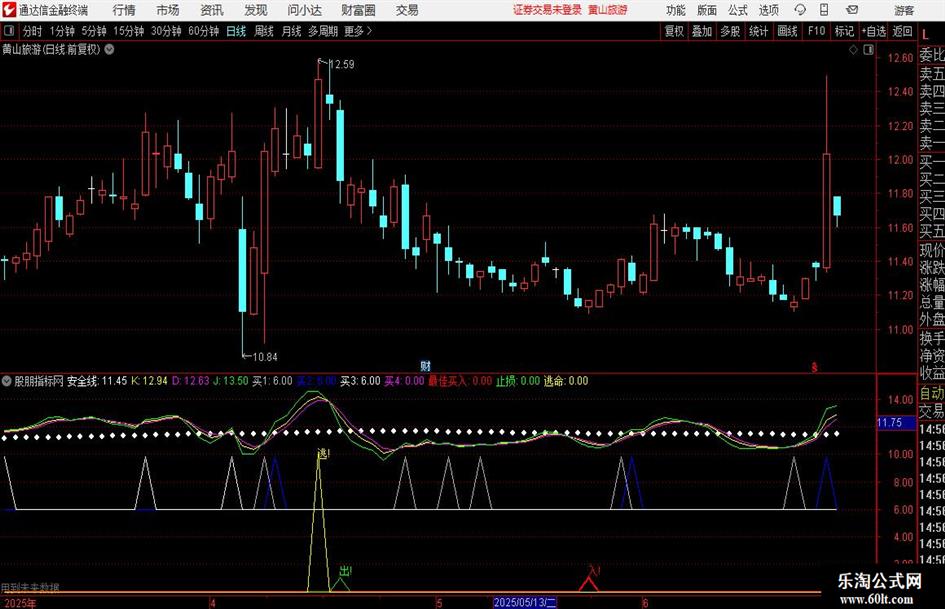Image resolution: width=945 pixels, height=609 pixels.
Task: Click 证券交易未登录 login status link
Action: 547,10
